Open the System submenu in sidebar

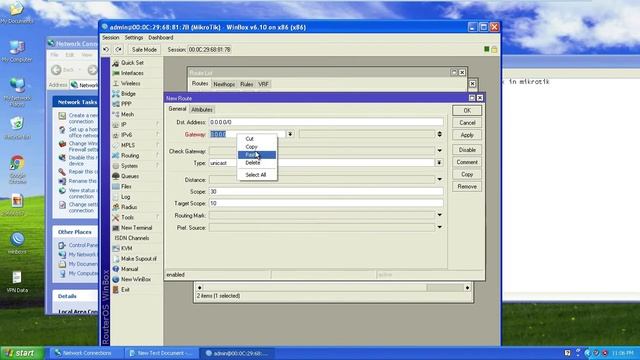[129, 166]
